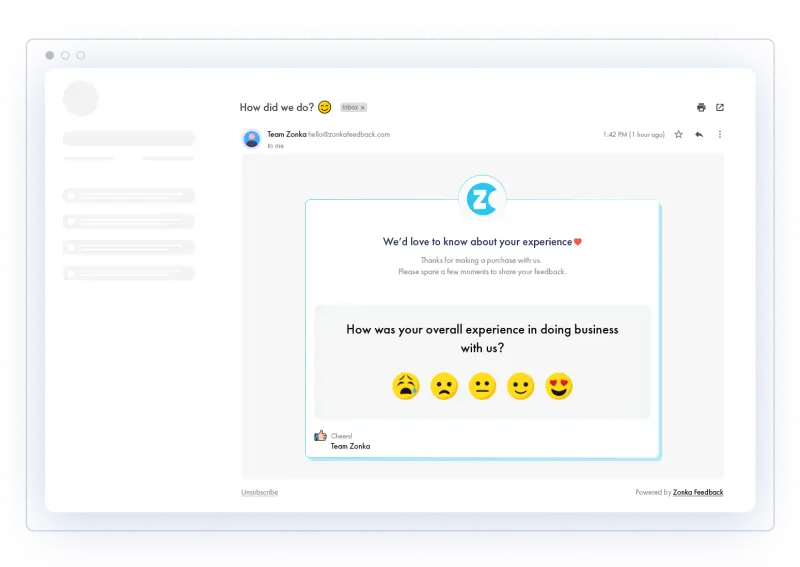Rate experience with the crying face emoji
The width and height of the screenshot is (800, 567).
point(406,386)
